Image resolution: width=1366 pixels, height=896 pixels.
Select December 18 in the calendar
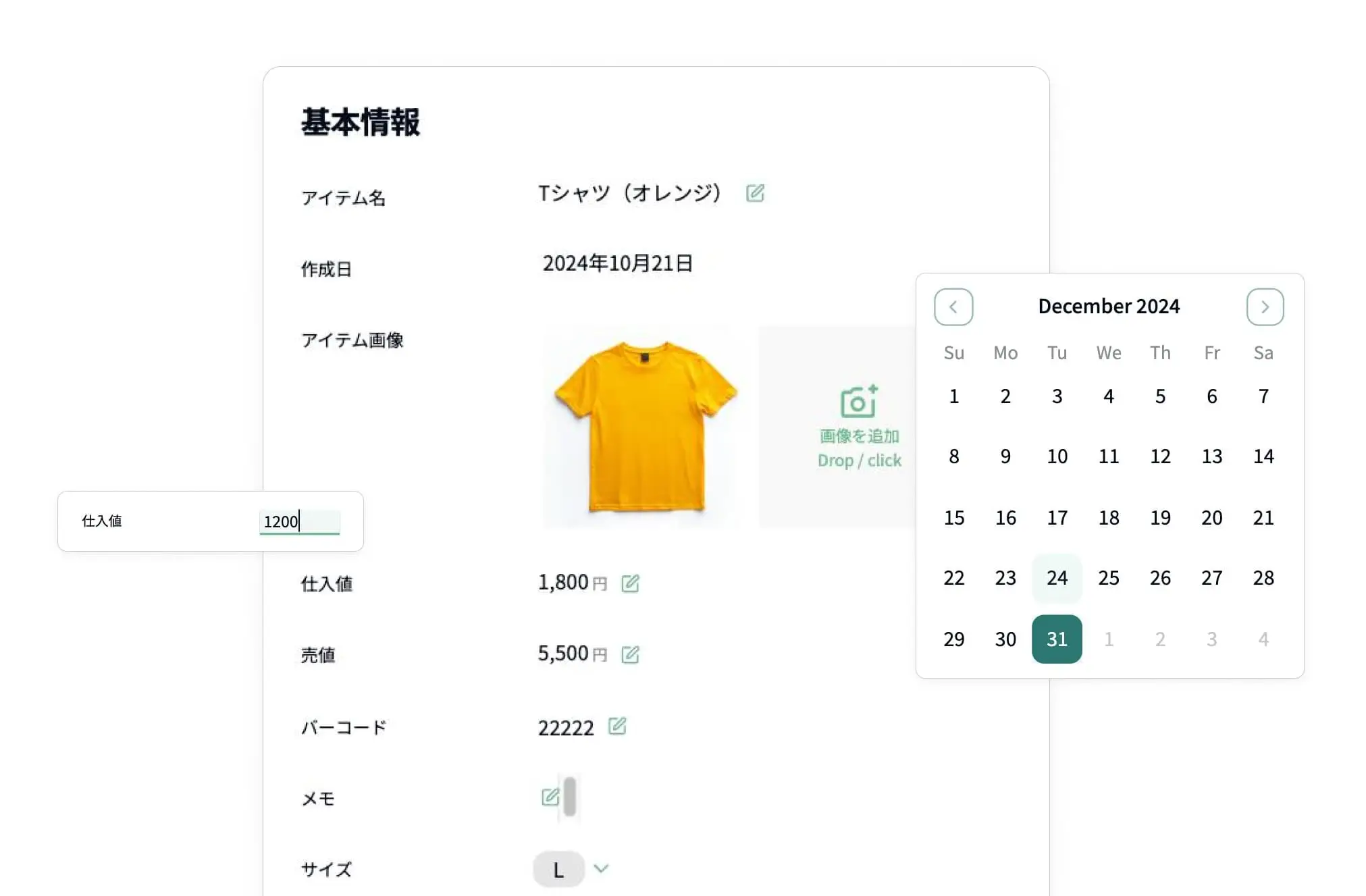(x=1109, y=518)
